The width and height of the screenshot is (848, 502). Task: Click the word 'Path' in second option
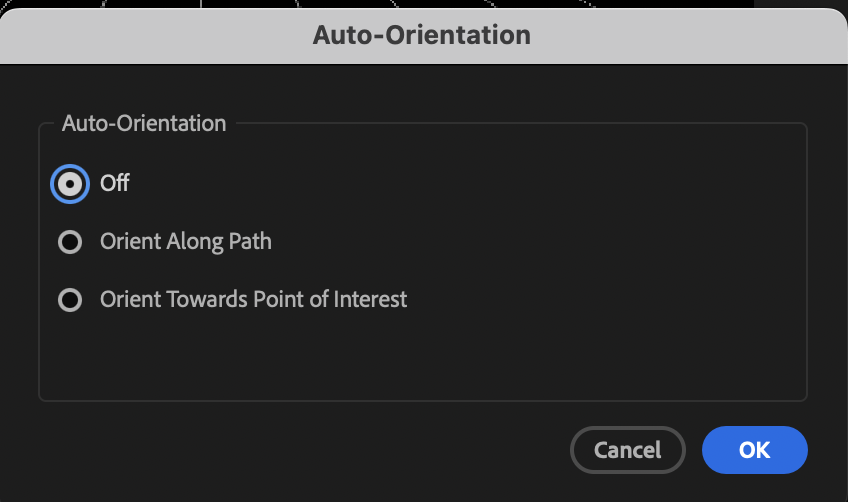252,242
